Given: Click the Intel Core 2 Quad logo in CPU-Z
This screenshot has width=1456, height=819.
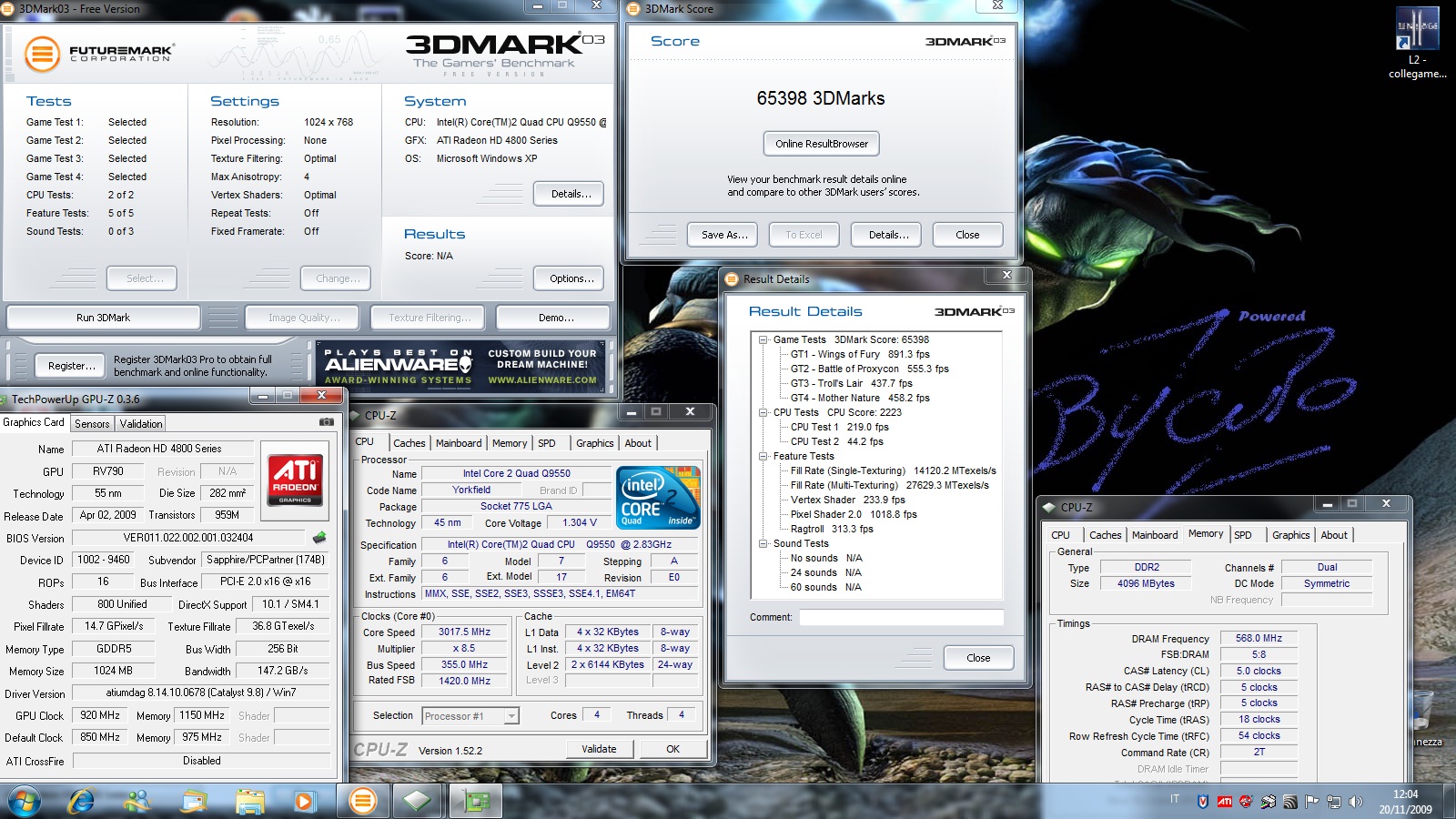Looking at the screenshot, I should 657,497.
